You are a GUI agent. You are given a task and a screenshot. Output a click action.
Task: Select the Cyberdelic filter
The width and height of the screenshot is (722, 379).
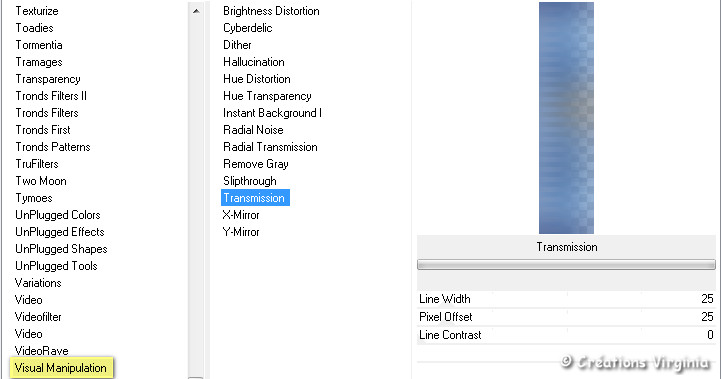click(248, 28)
